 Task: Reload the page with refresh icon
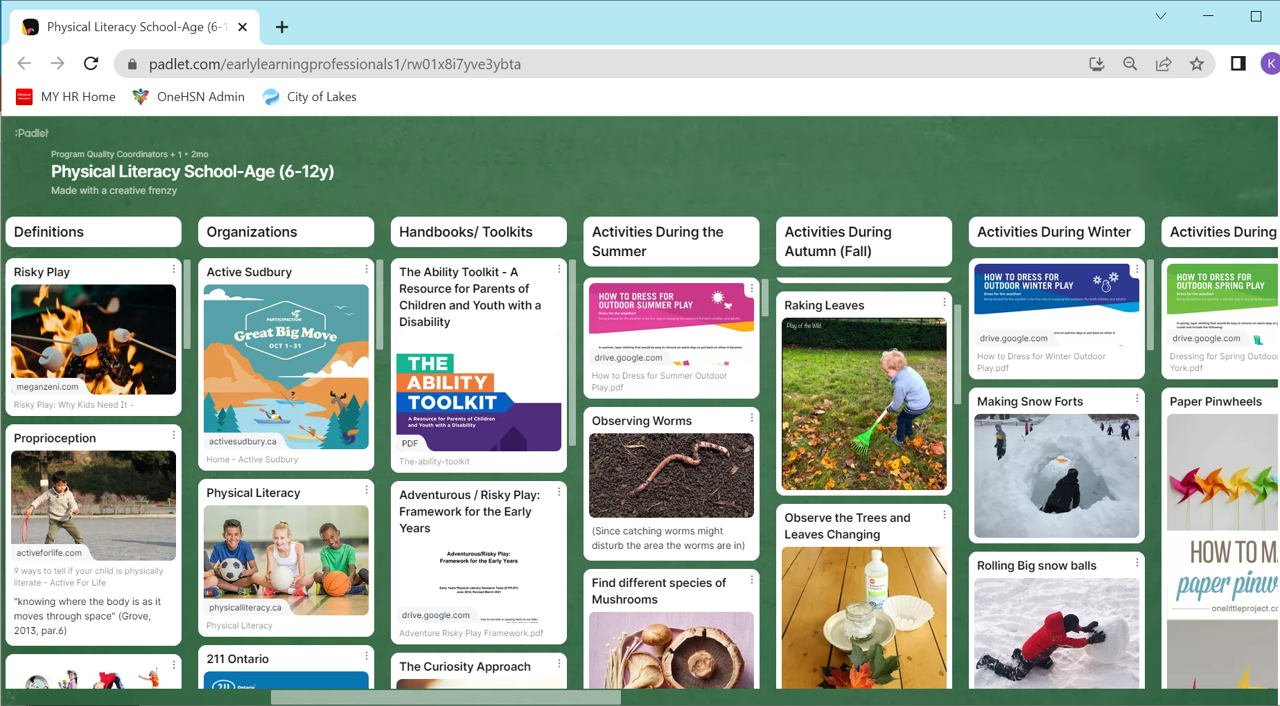(91, 64)
